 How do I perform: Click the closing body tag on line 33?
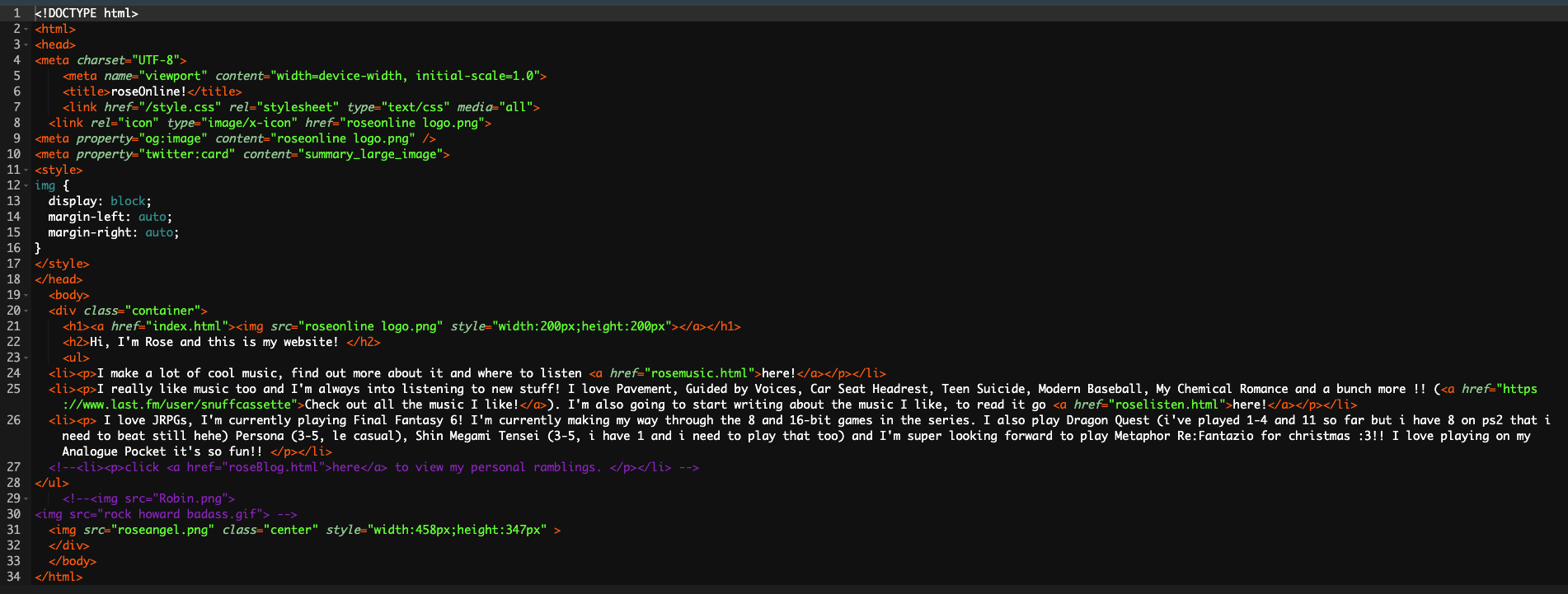73,561
